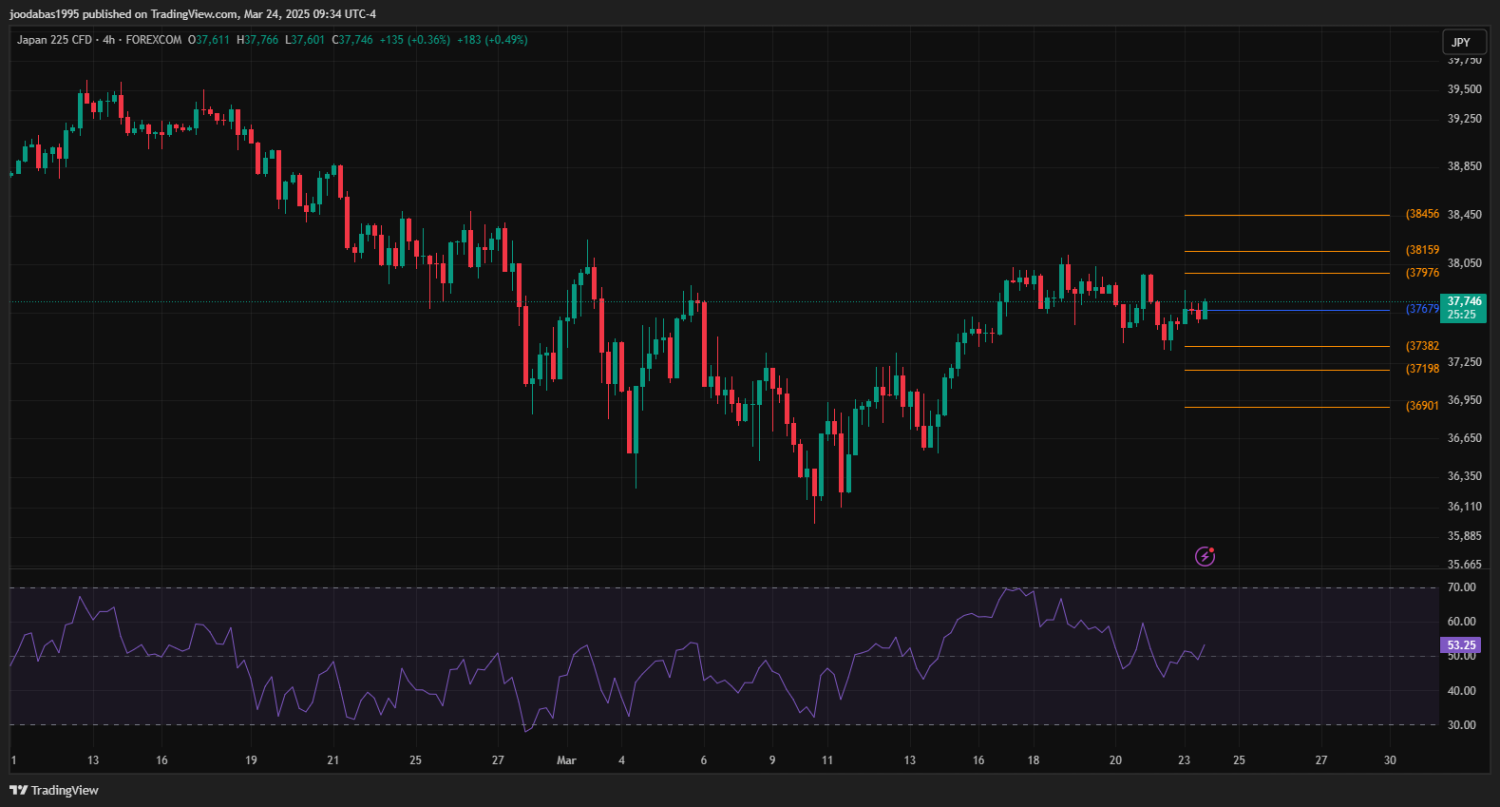Click the blue level label (37679
This screenshot has height=807, width=1500.
click(x=1422, y=310)
